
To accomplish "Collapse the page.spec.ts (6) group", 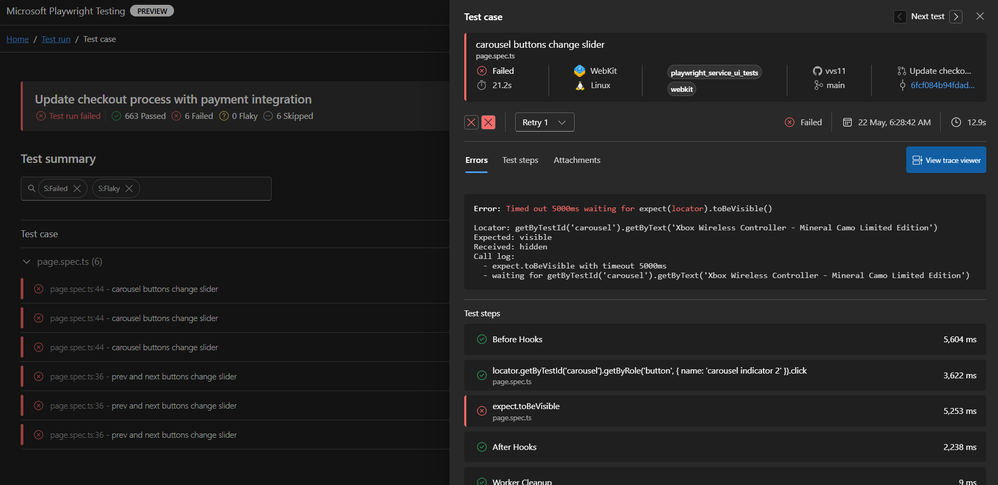I will (x=26, y=262).
